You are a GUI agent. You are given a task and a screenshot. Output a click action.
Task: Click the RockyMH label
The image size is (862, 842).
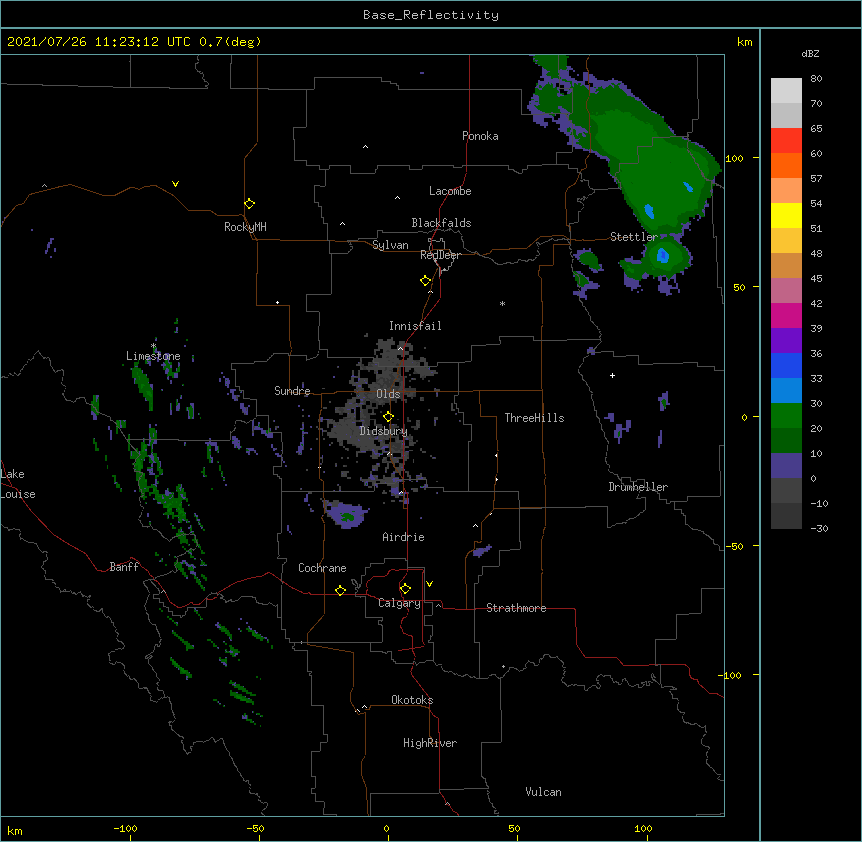tap(245, 226)
